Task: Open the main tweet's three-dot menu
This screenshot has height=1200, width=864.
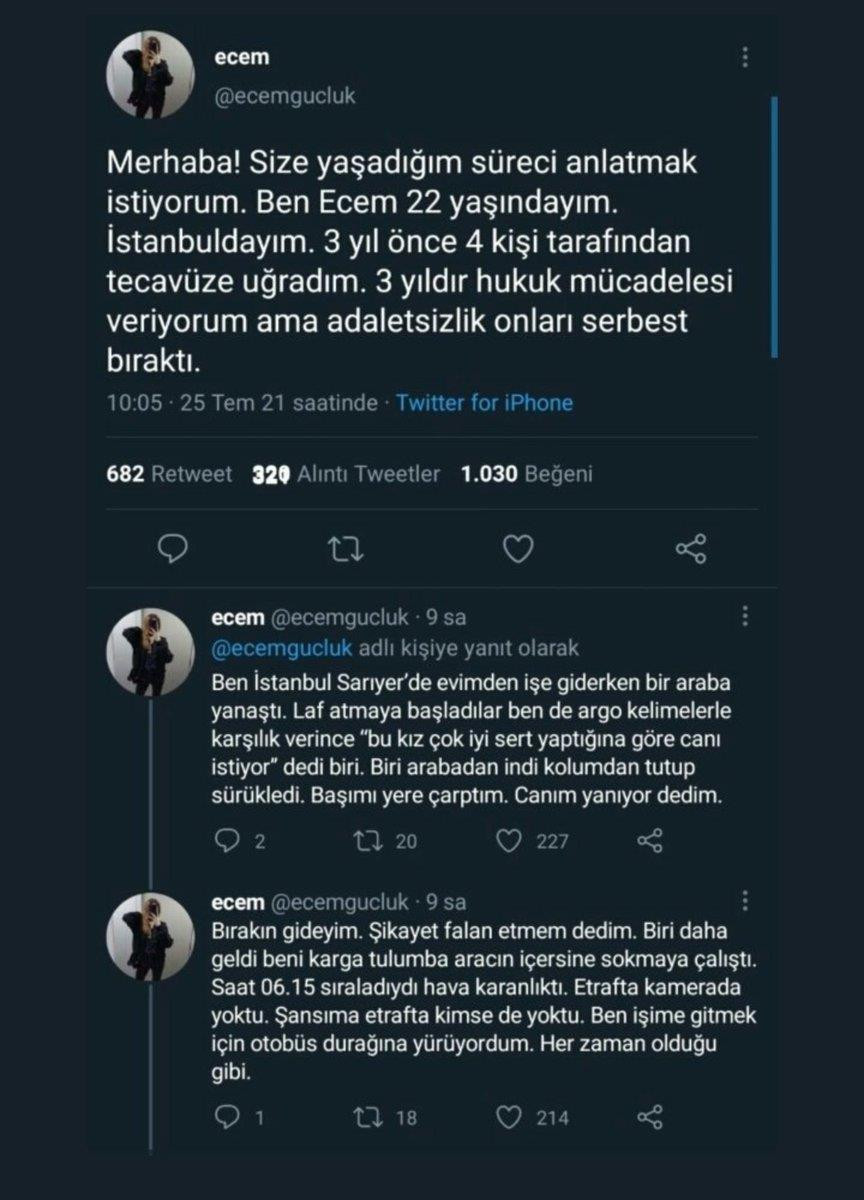Action: (x=745, y=58)
